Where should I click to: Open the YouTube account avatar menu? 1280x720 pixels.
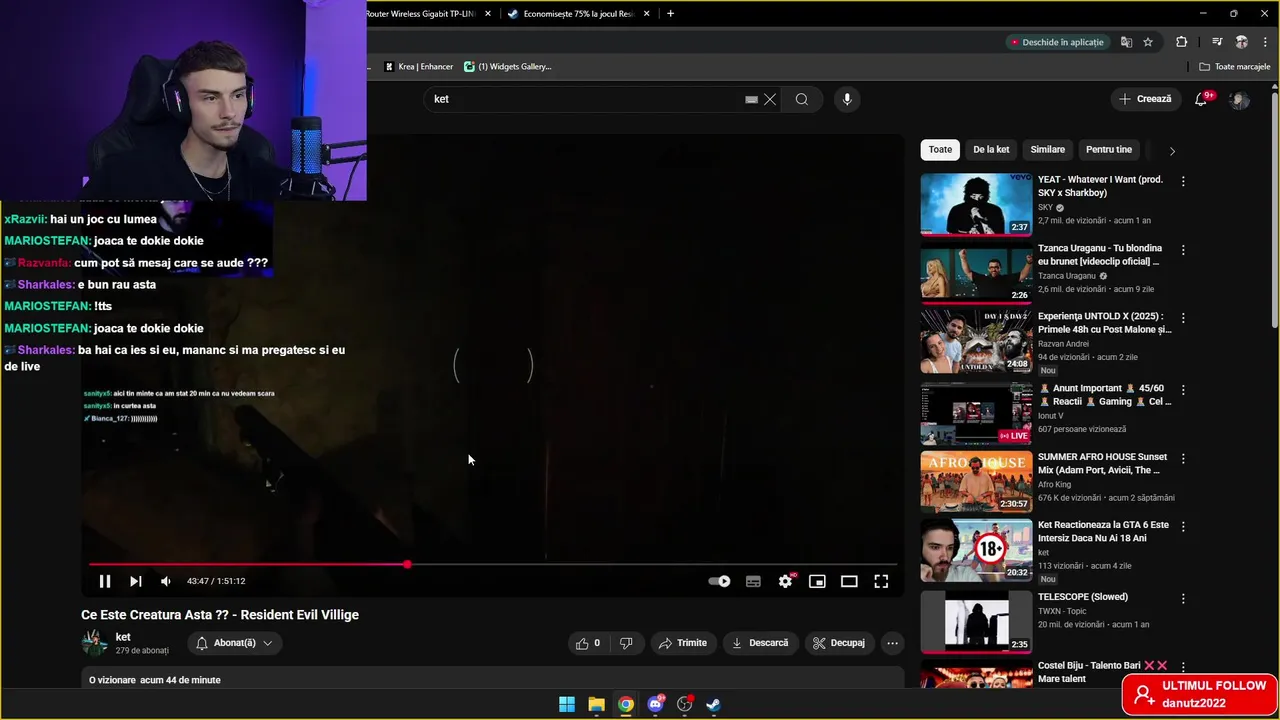(x=1239, y=99)
